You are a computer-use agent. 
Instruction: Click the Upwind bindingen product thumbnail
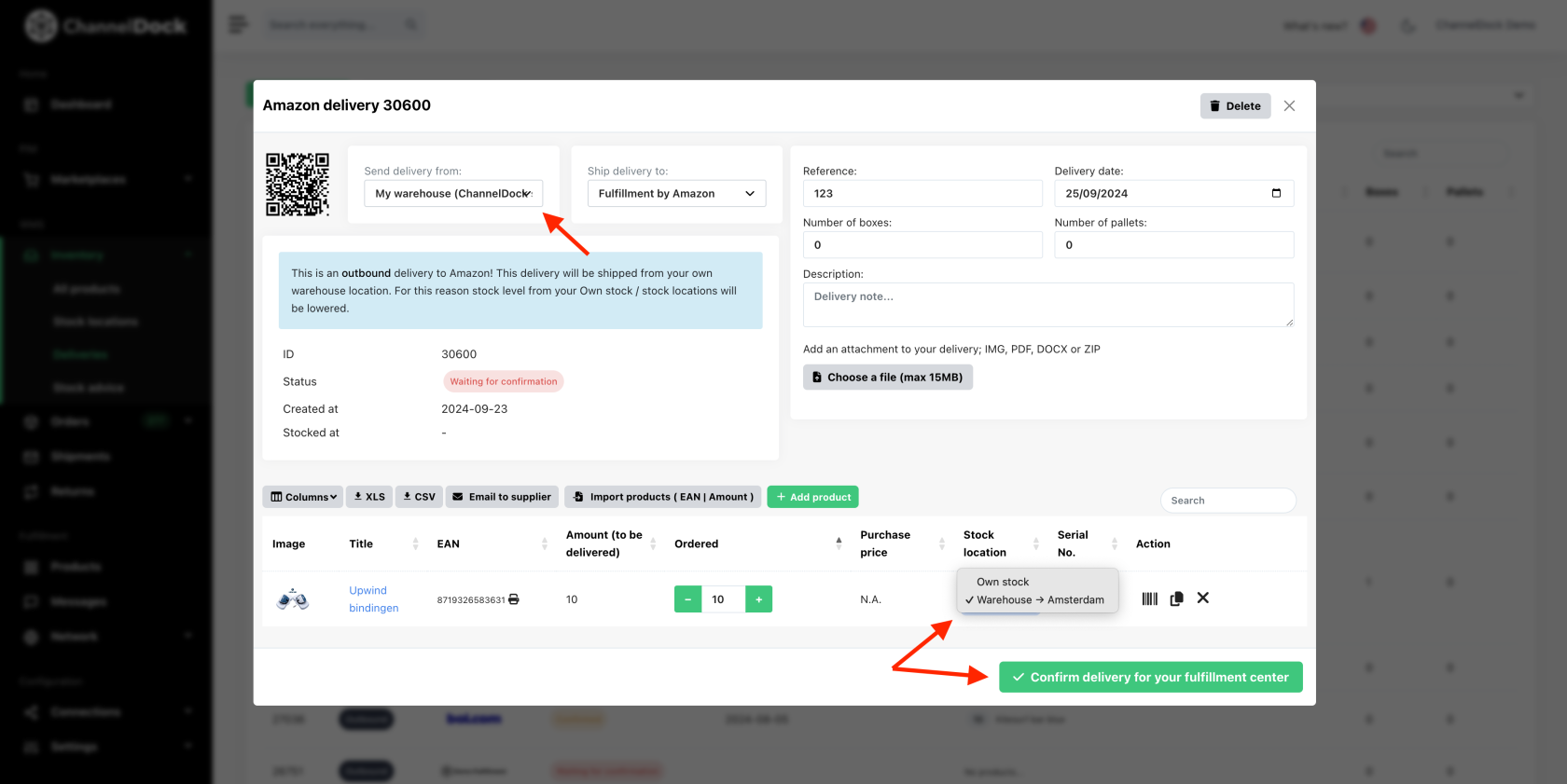[293, 598]
